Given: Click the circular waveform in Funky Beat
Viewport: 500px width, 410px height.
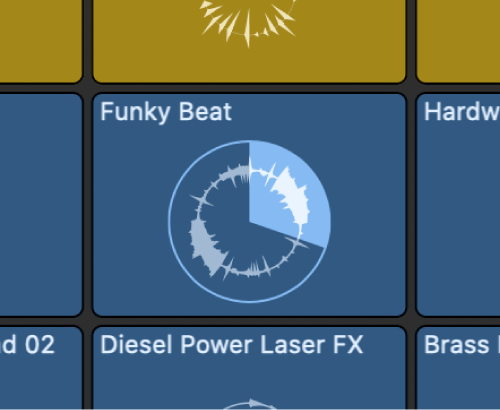Looking at the screenshot, I should coord(249,221).
